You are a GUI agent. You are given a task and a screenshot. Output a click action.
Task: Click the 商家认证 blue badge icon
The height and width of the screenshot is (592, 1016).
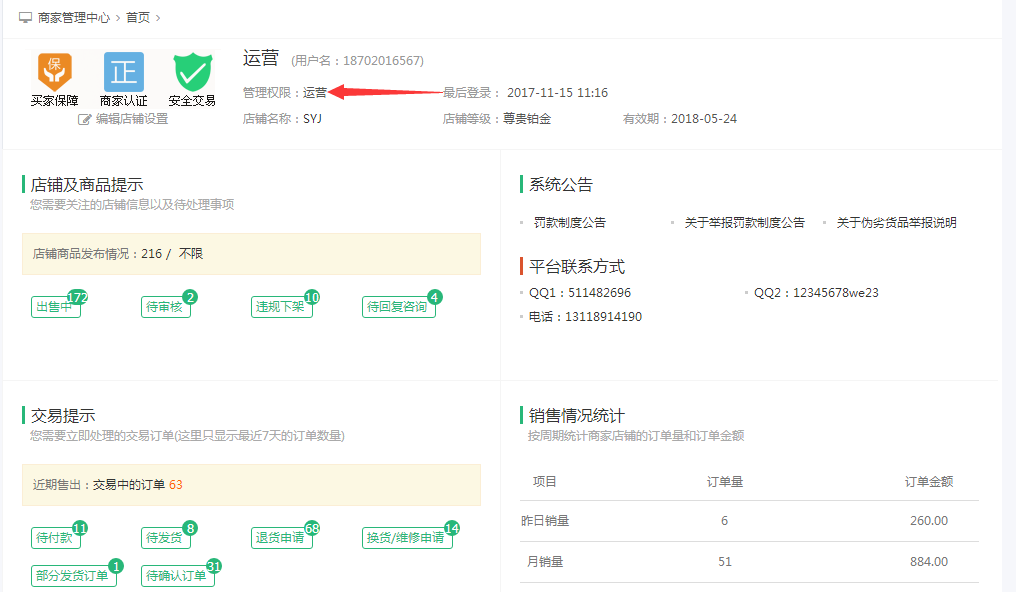coord(124,72)
